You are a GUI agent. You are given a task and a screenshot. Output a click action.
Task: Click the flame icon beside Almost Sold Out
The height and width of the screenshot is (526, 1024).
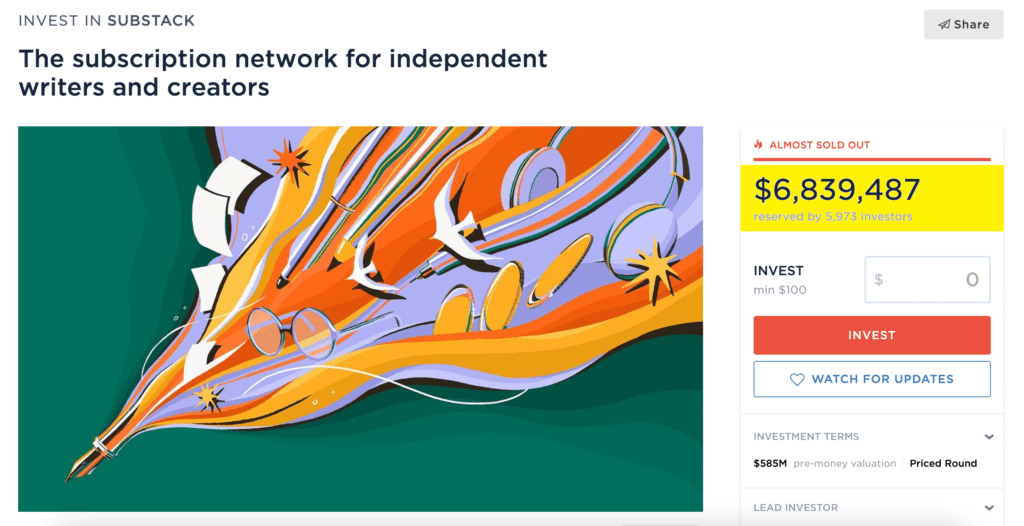pyautogui.click(x=758, y=144)
